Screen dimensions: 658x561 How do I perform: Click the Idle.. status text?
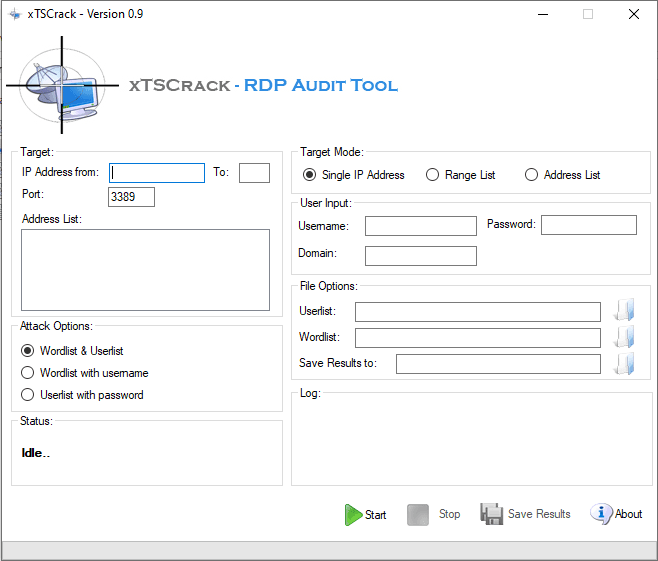(36, 453)
